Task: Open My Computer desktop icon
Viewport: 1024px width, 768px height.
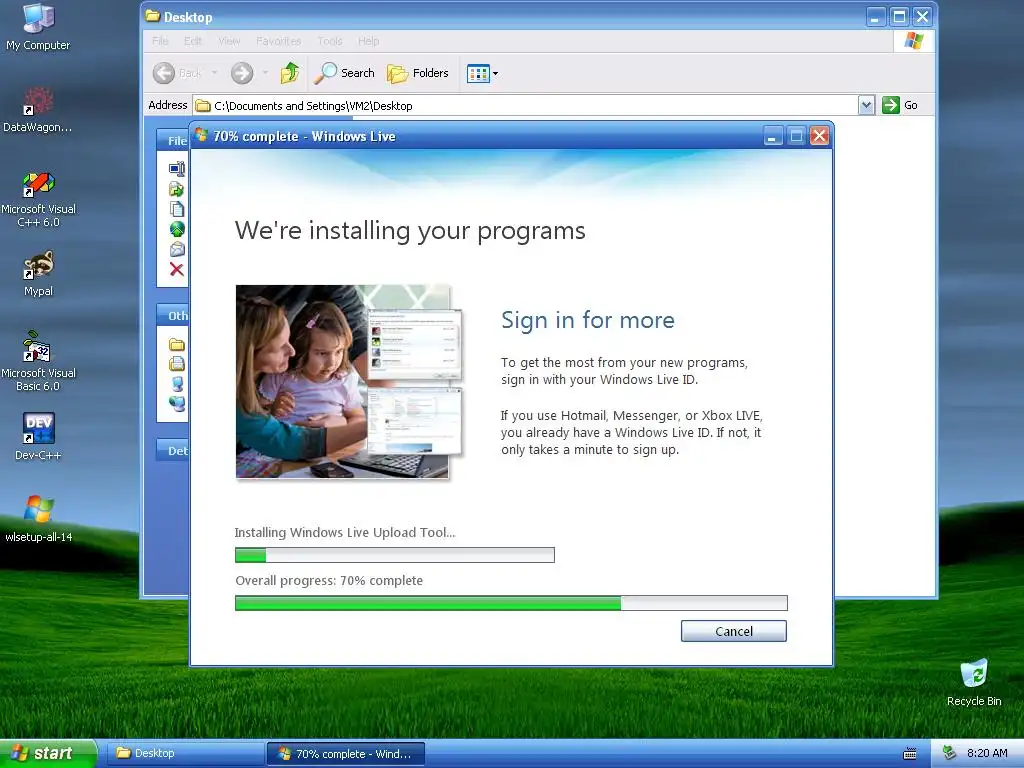Action: click(38, 27)
